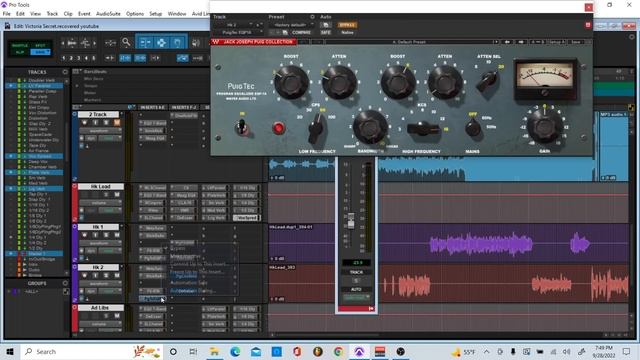640x360 pixels.
Task: Click the high frequency Boost knob
Action: [398, 82]
